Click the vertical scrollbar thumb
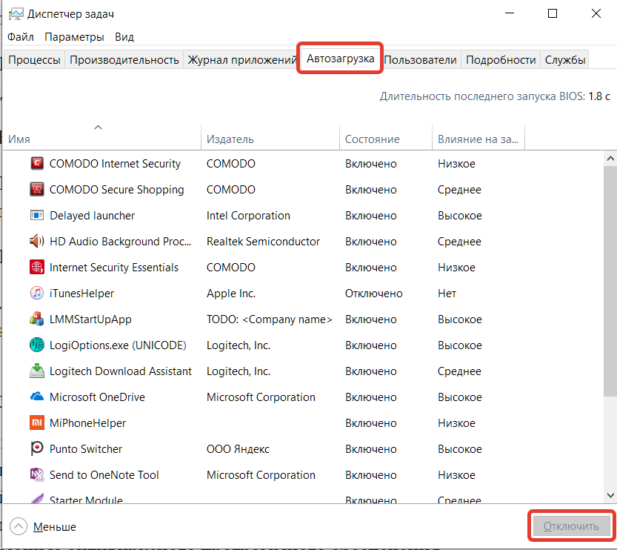The height and width of the screenshot is (550, 617). (x=610, y=281)
